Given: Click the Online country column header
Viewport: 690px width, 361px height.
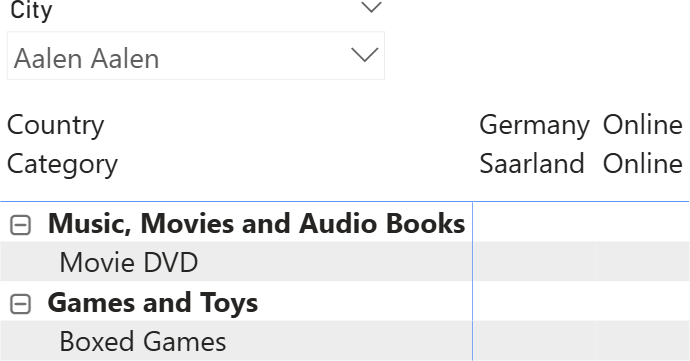Looking at the screenshot, I should coord(642,125).
